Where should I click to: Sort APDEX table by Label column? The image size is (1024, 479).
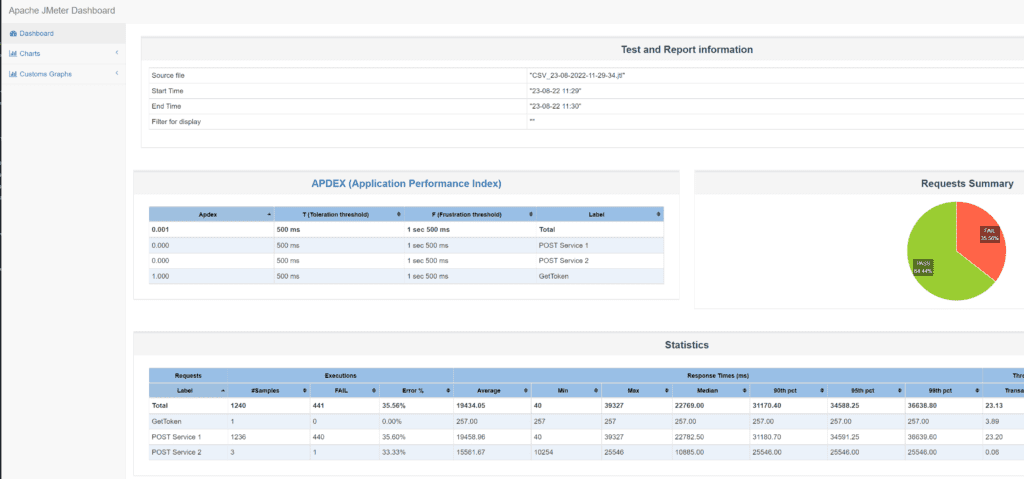600,214
